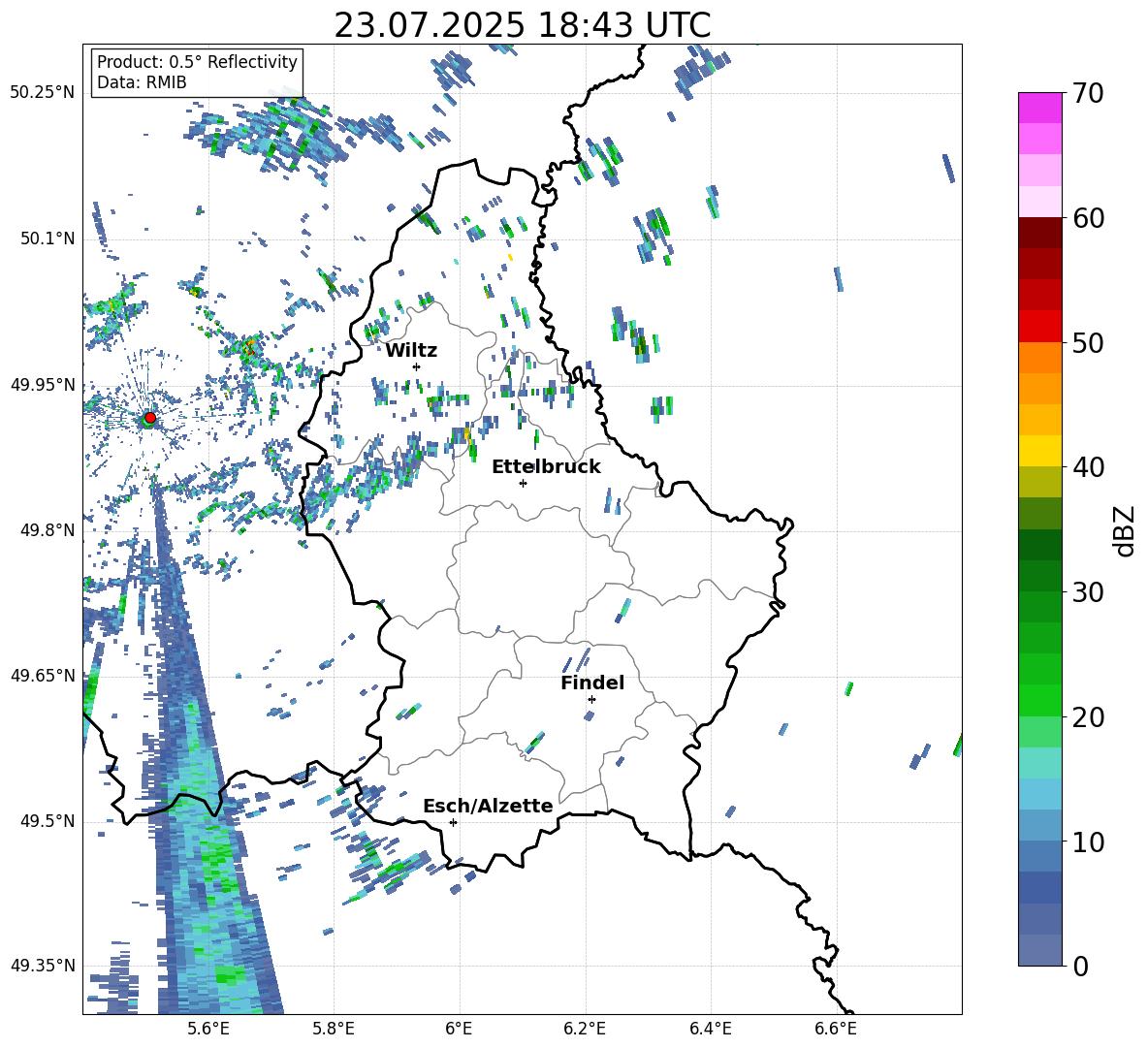The width and height of the screenshot is (1148, 1048).
Task: Click the 40 label on colorbar
Action: point(1088,467)
